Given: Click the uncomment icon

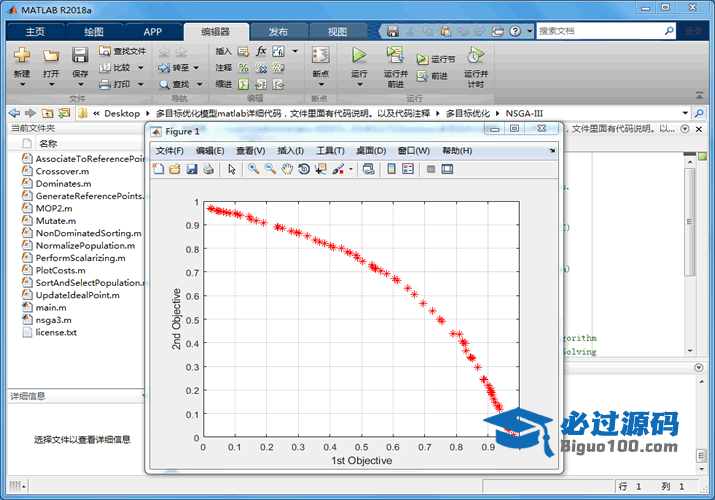Looking at the screenshot, I should (261, 68).
